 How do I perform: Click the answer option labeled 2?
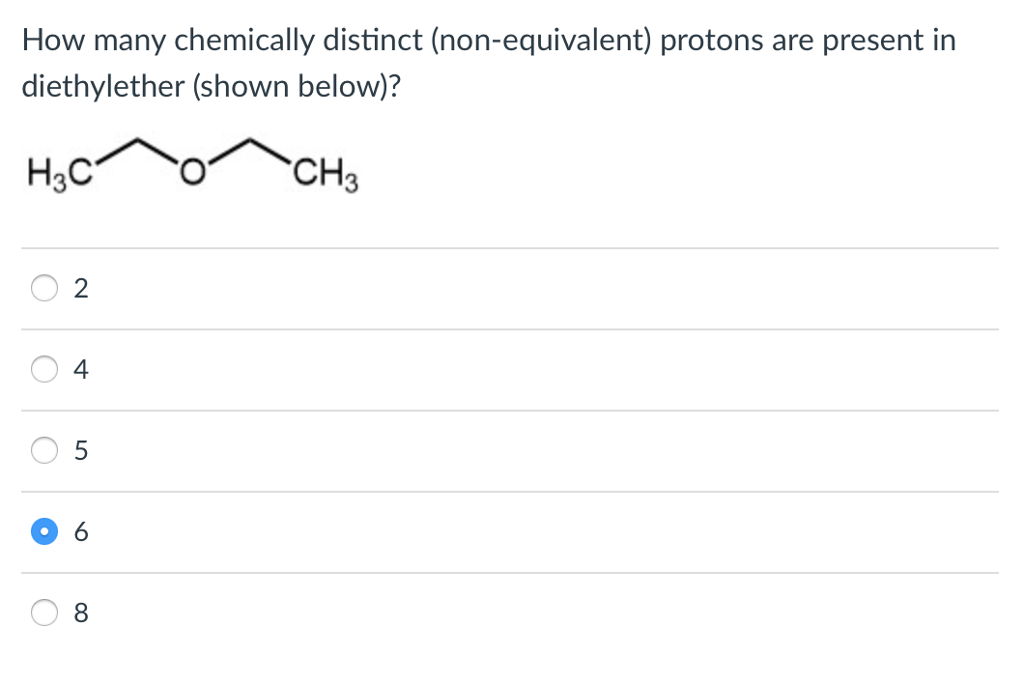point(81,289)
